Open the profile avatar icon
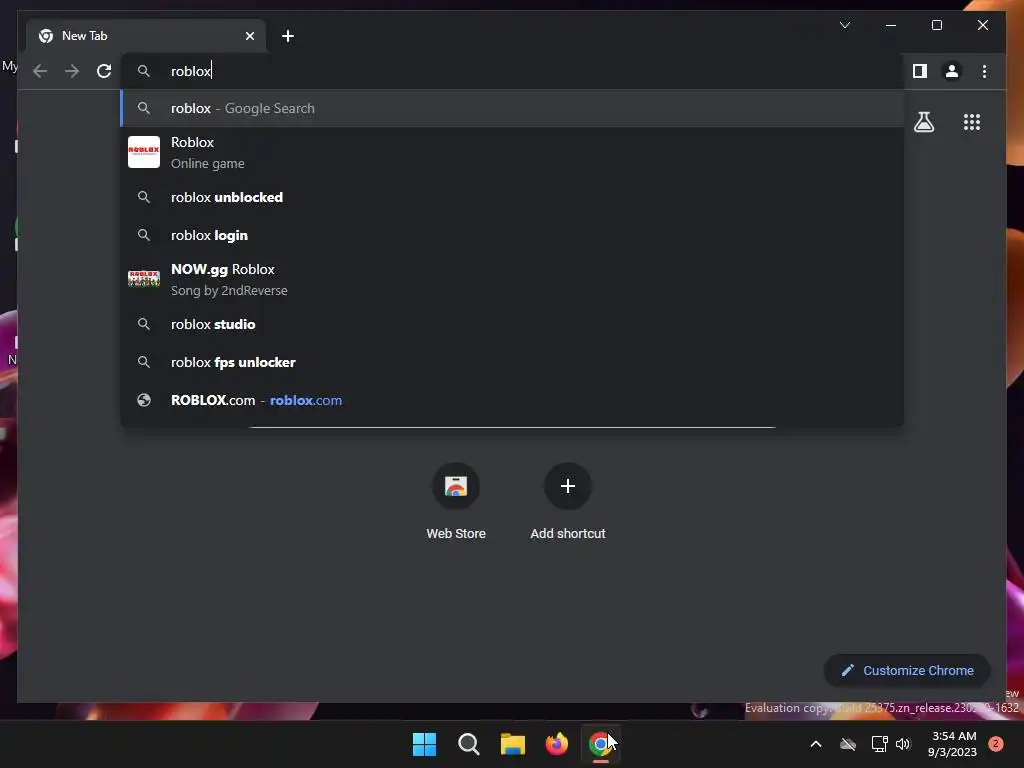 (952, 71)
